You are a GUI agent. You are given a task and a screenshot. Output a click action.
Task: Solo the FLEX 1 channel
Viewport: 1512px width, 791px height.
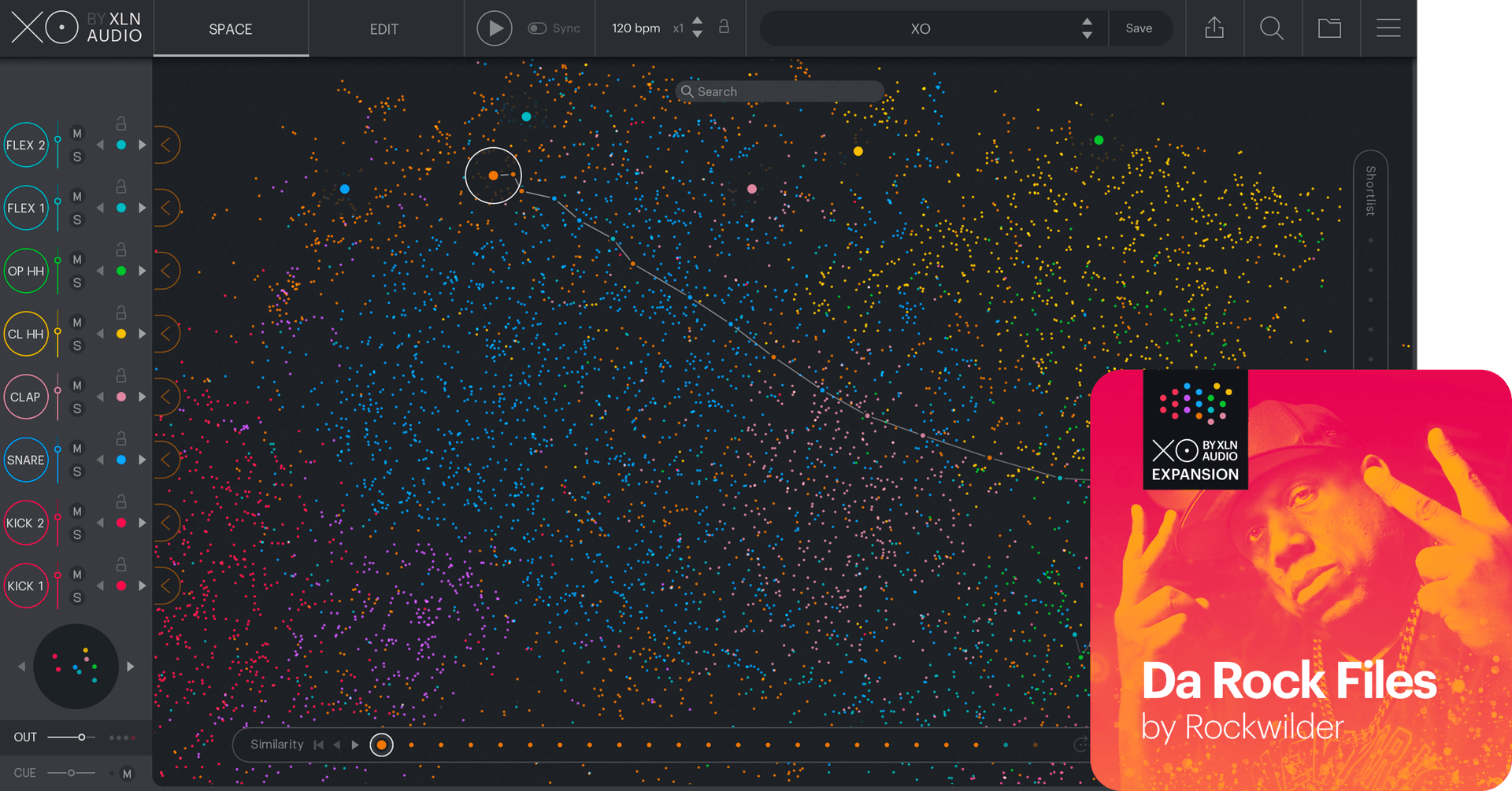coord(77,220)
